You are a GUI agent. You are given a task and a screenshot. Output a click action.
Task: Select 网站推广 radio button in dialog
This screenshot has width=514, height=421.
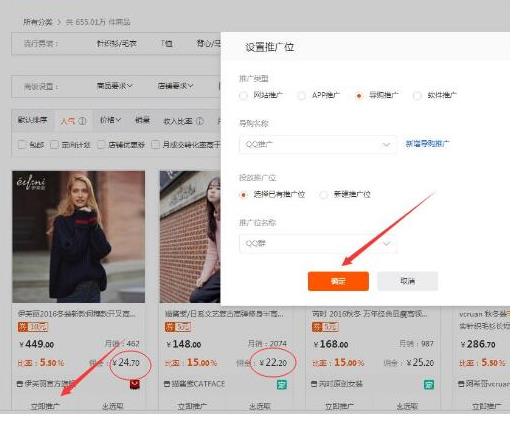[x=243, y=96]
